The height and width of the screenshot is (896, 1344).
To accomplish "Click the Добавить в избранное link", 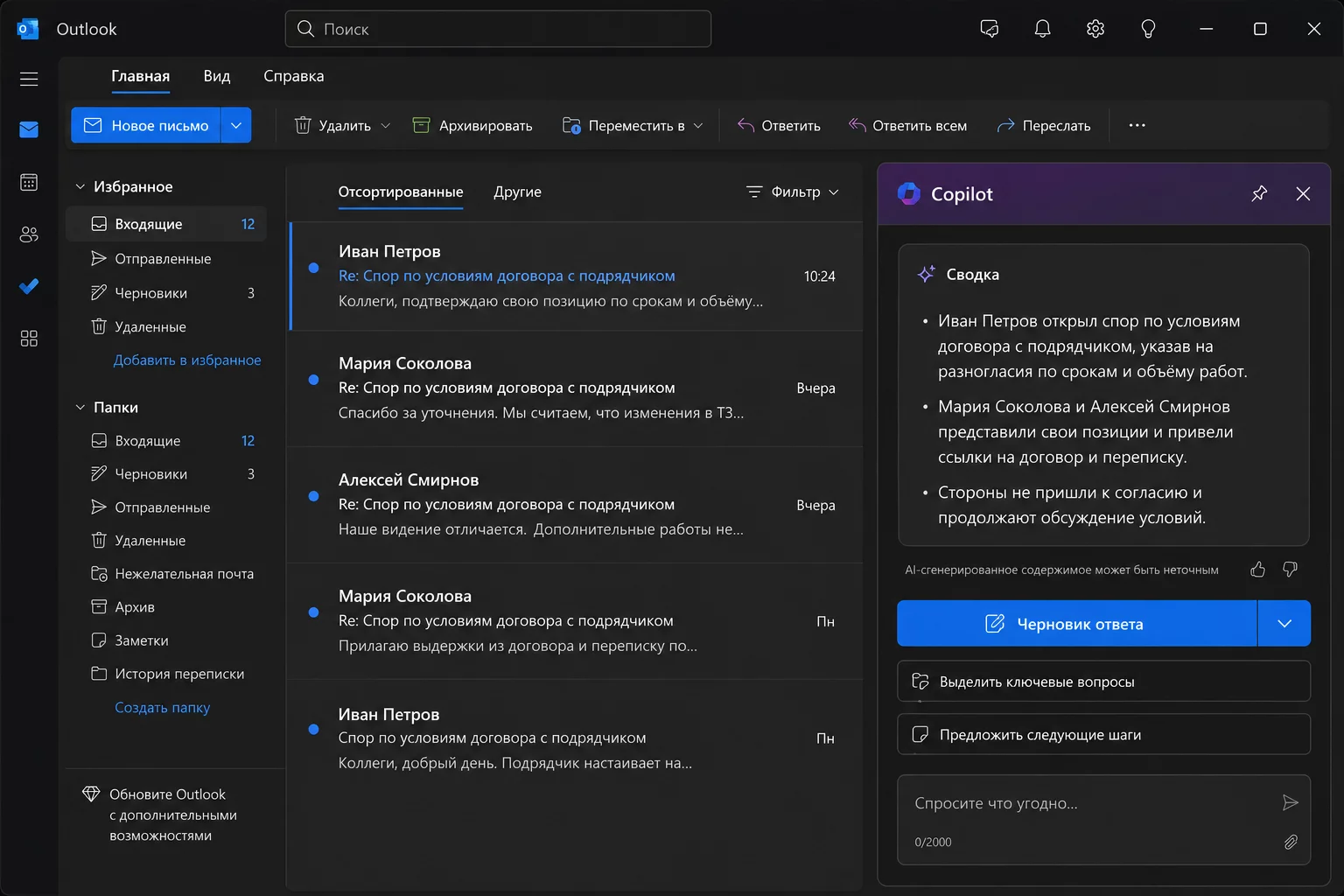I will tap(187, 360).
